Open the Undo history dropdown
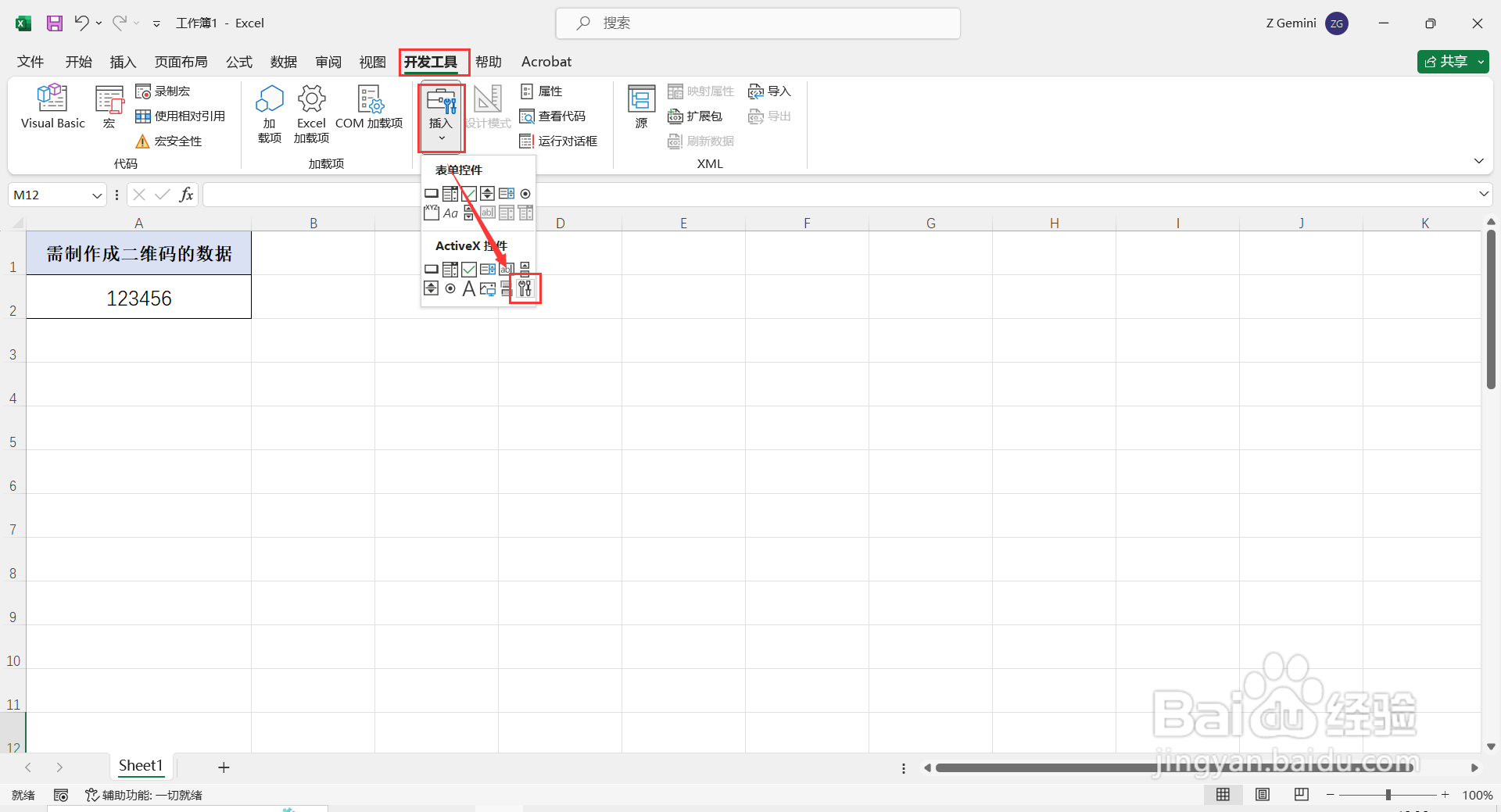The height and width of the screenshot is (812, 1501). point(99,23)
